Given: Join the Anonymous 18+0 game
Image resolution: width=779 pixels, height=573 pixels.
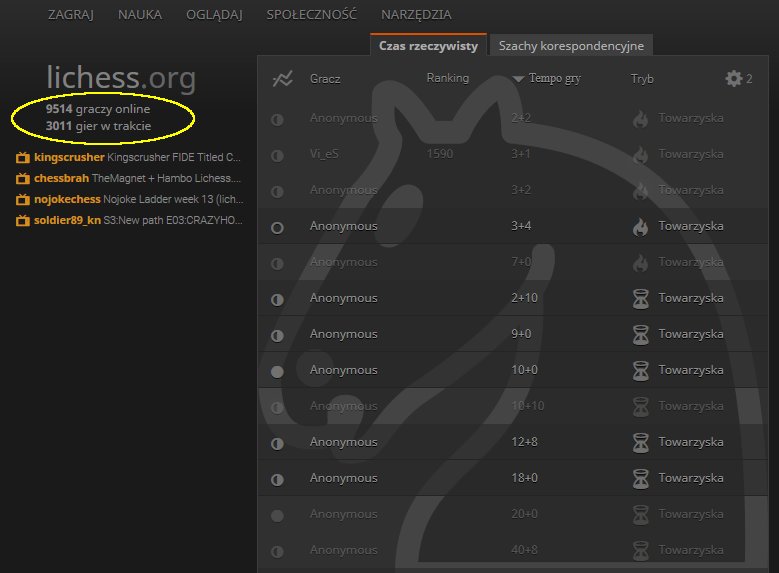Looking at the screenshot, I should 513,478.
